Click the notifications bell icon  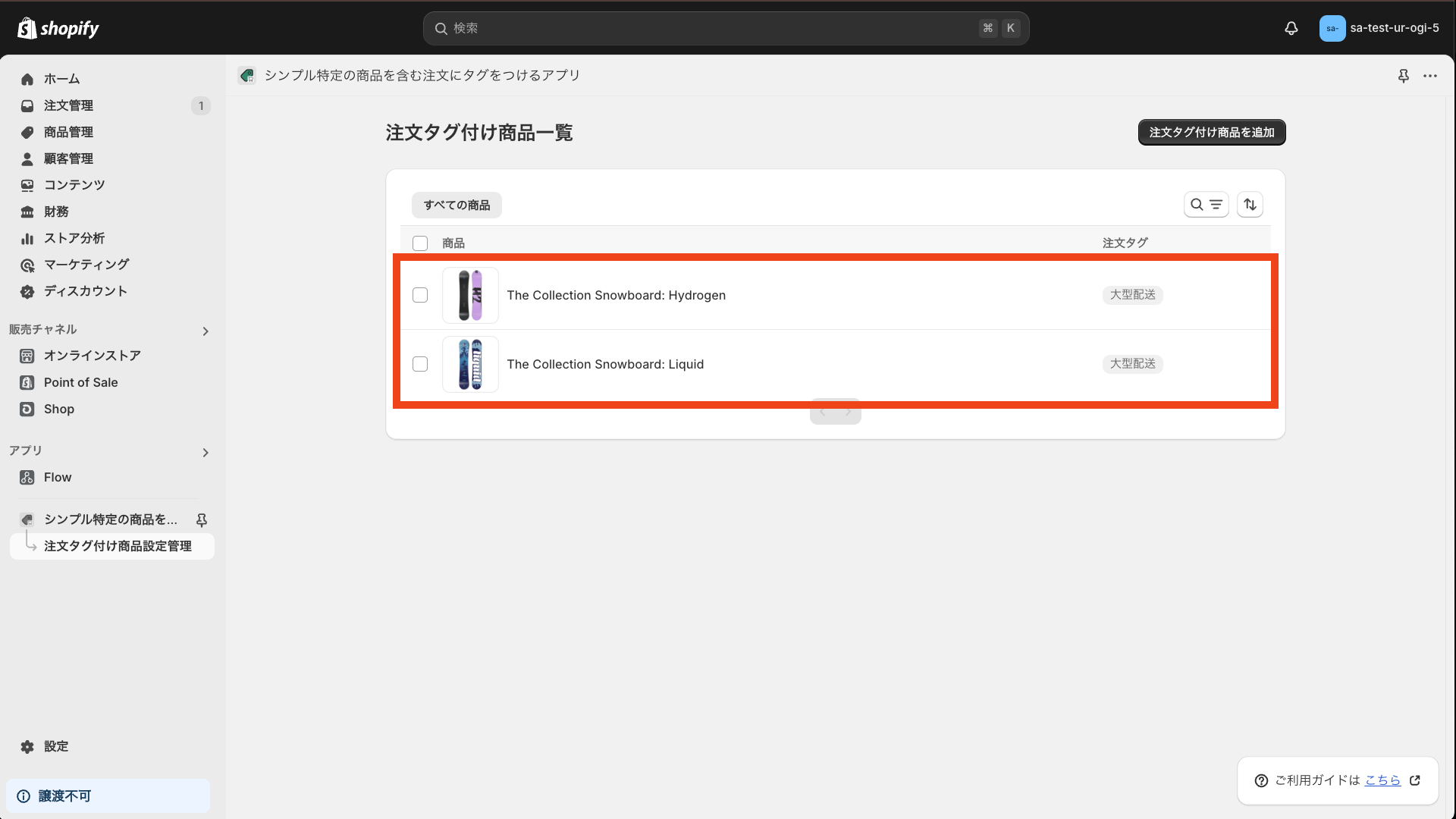pyautogui.click(x=1291, y=28)
